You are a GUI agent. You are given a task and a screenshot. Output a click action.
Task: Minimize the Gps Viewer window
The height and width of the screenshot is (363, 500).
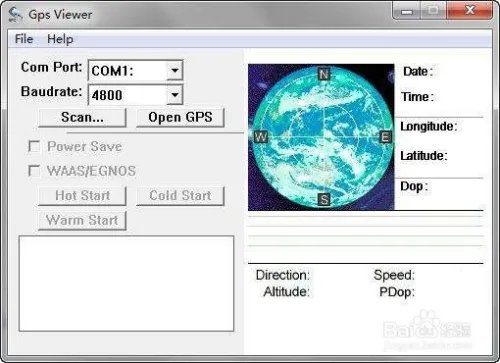point(407,11)
